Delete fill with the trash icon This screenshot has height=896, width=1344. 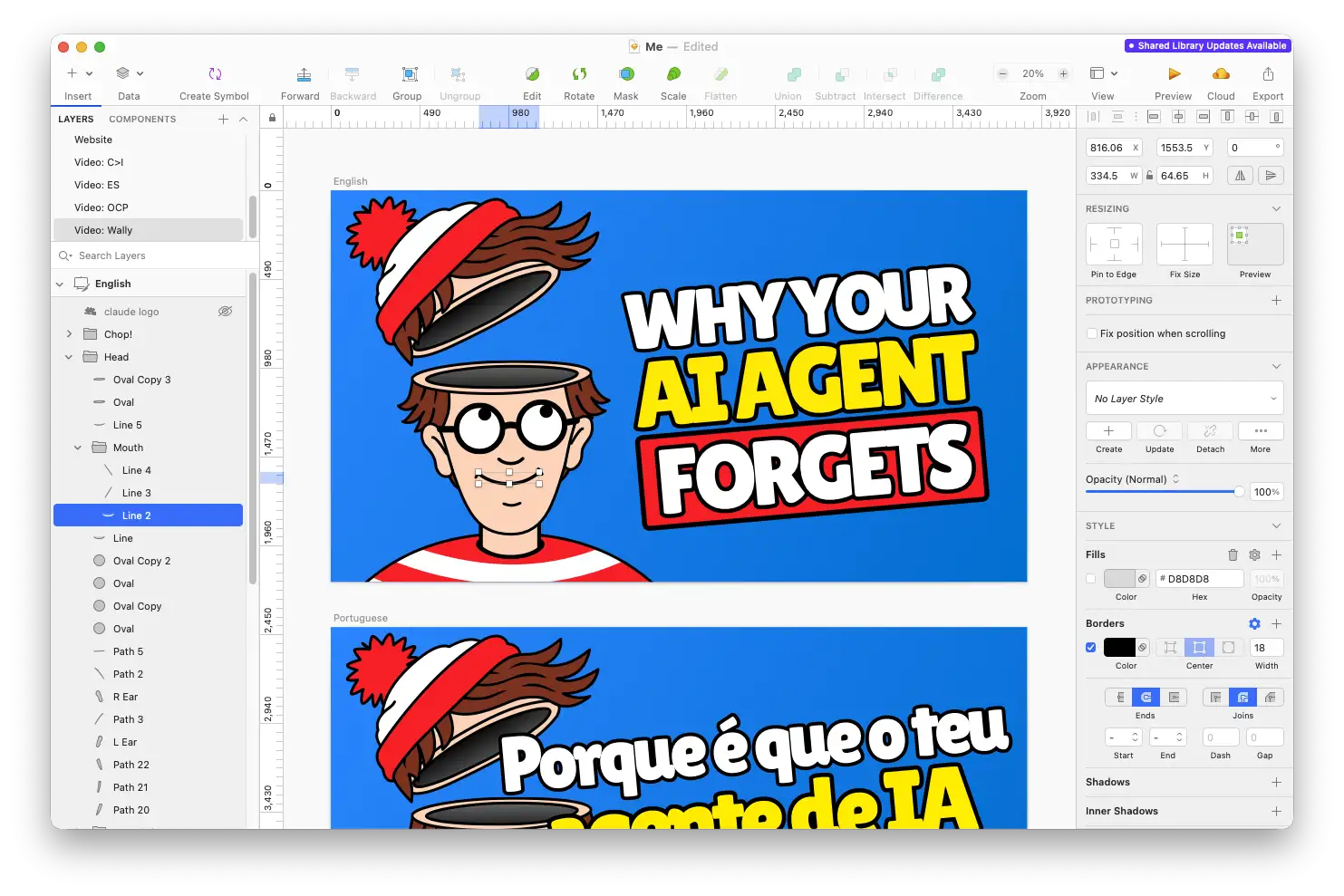point(1233,555)
